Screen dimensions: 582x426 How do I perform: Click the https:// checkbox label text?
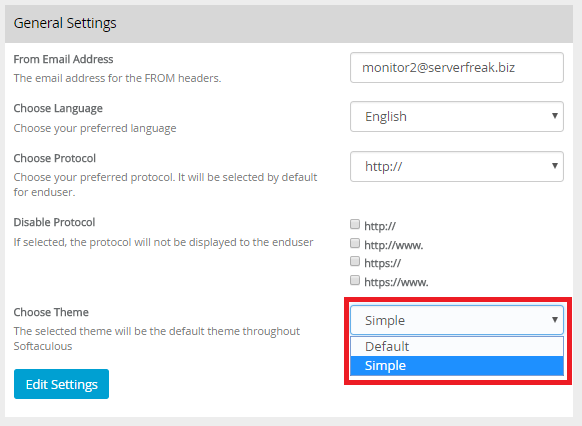click(382, 263)
